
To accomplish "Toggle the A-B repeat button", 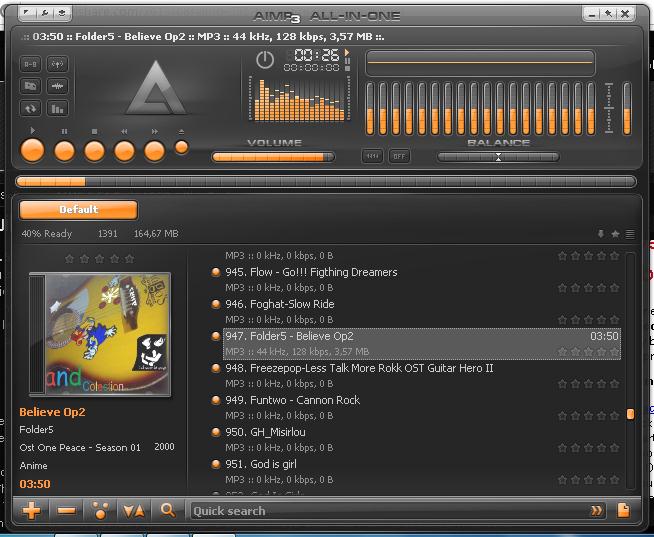I will [30, 64].
